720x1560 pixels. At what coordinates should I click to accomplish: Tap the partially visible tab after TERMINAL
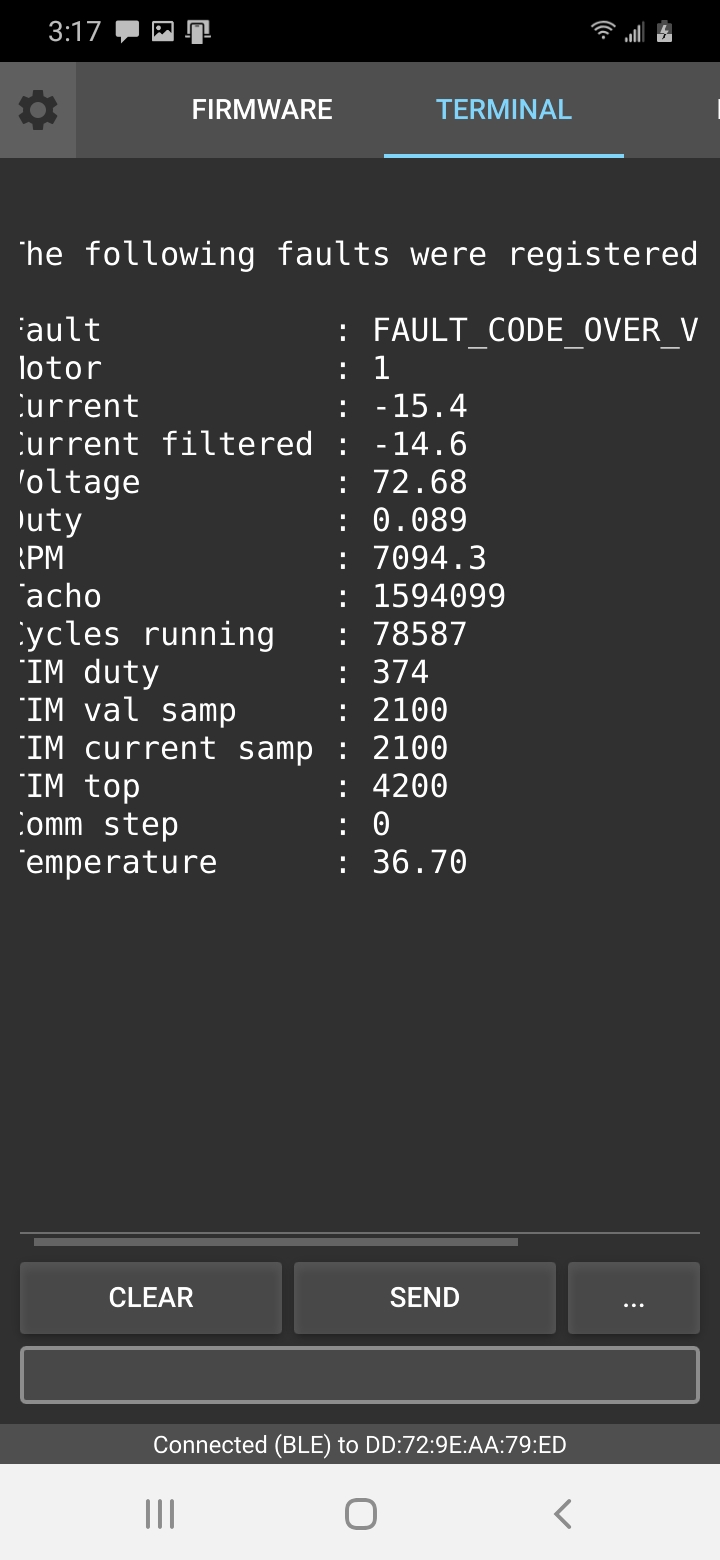(716, 110)
